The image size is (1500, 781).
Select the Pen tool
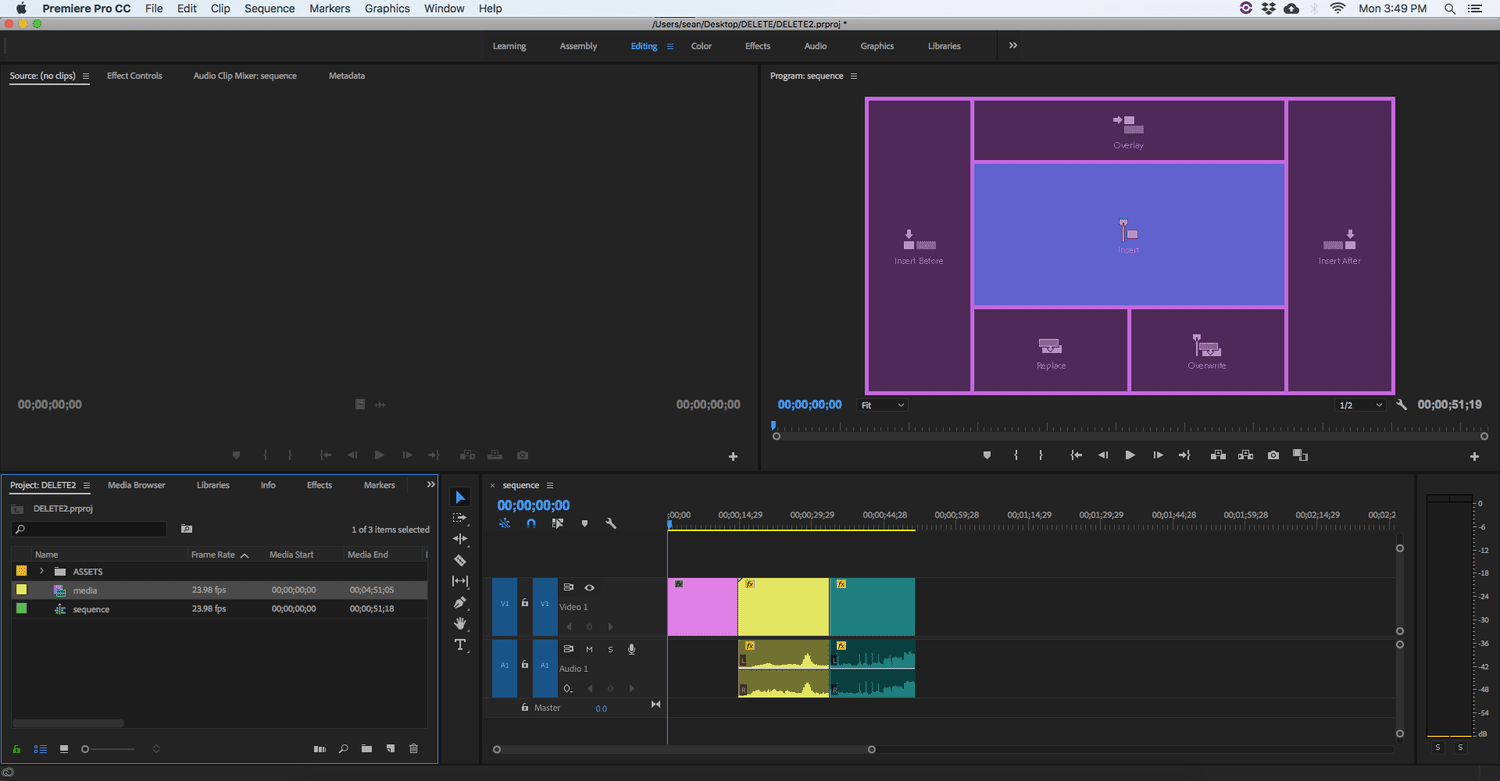tap(460, 602)
